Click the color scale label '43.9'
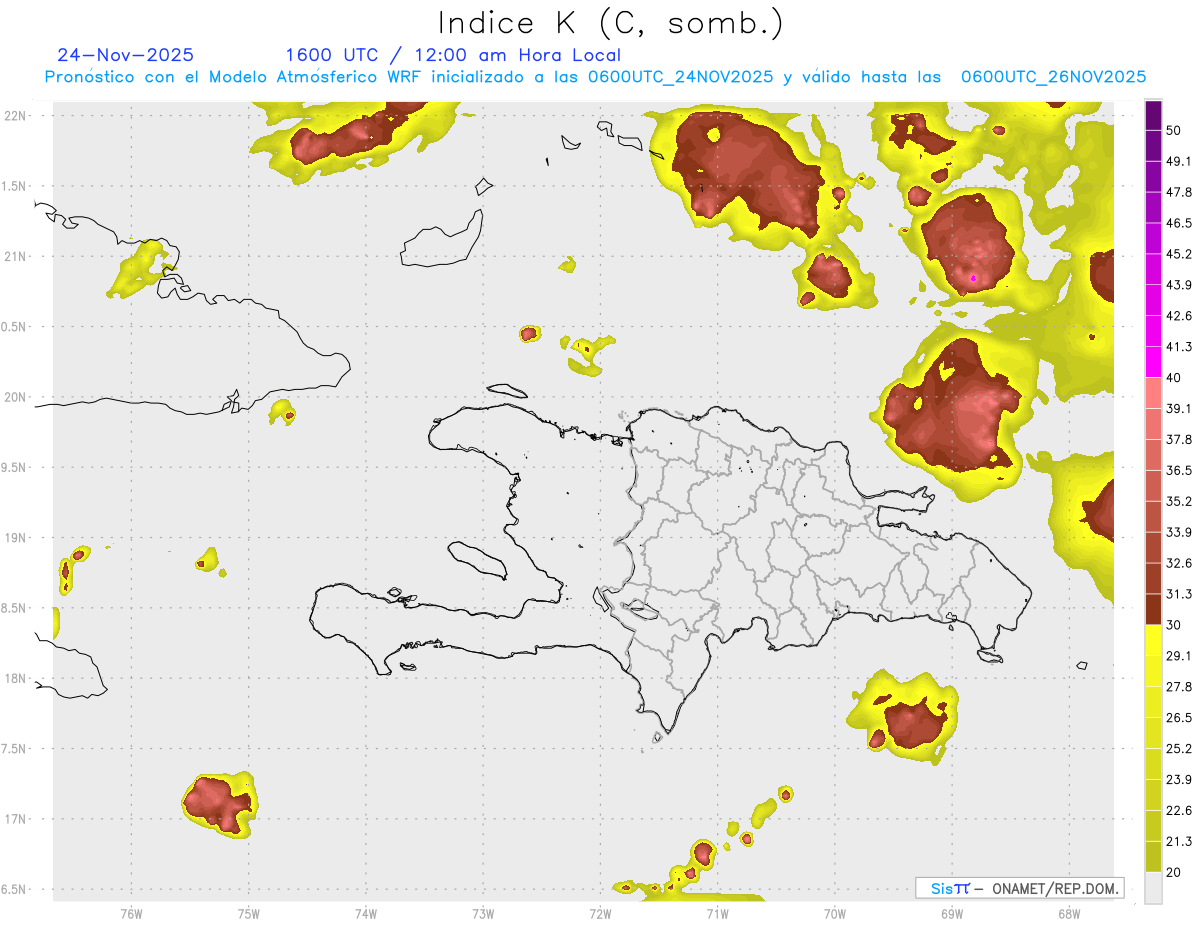The height and width of the screenshot is (927, 1200). 1179,285
